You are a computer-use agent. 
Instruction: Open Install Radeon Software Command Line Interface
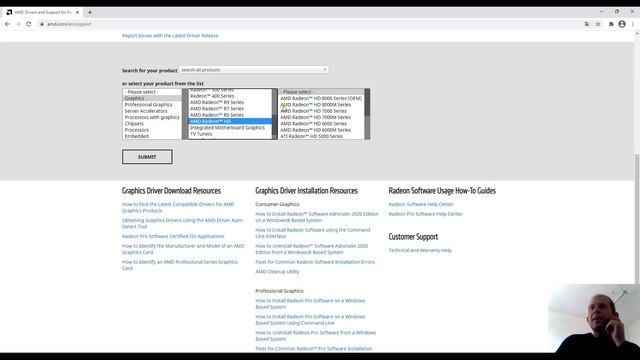coord(313,233)
